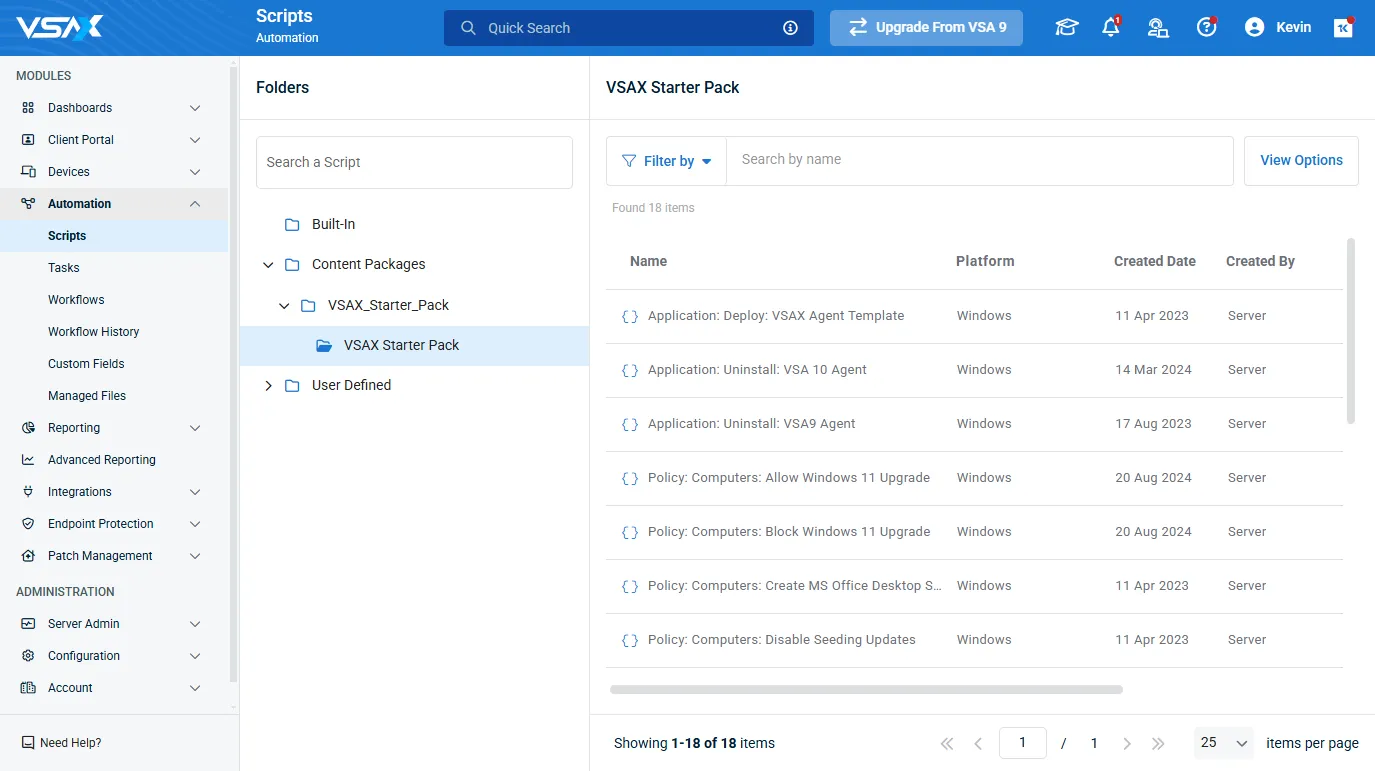Click the Kaseya logo icon at top right
The height and width of the screenshot is (771, 1375).
tap(1344, 28)
